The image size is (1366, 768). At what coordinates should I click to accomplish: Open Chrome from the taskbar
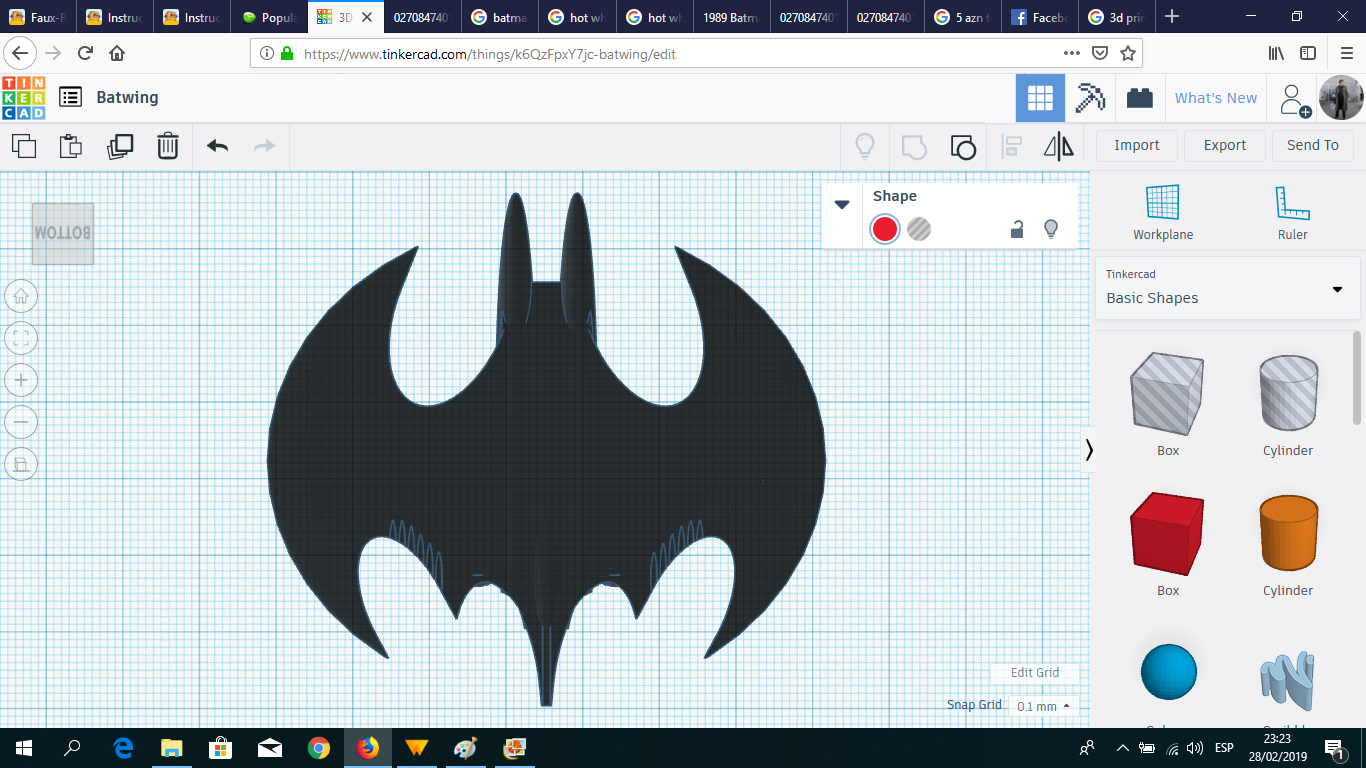(319, 748)
